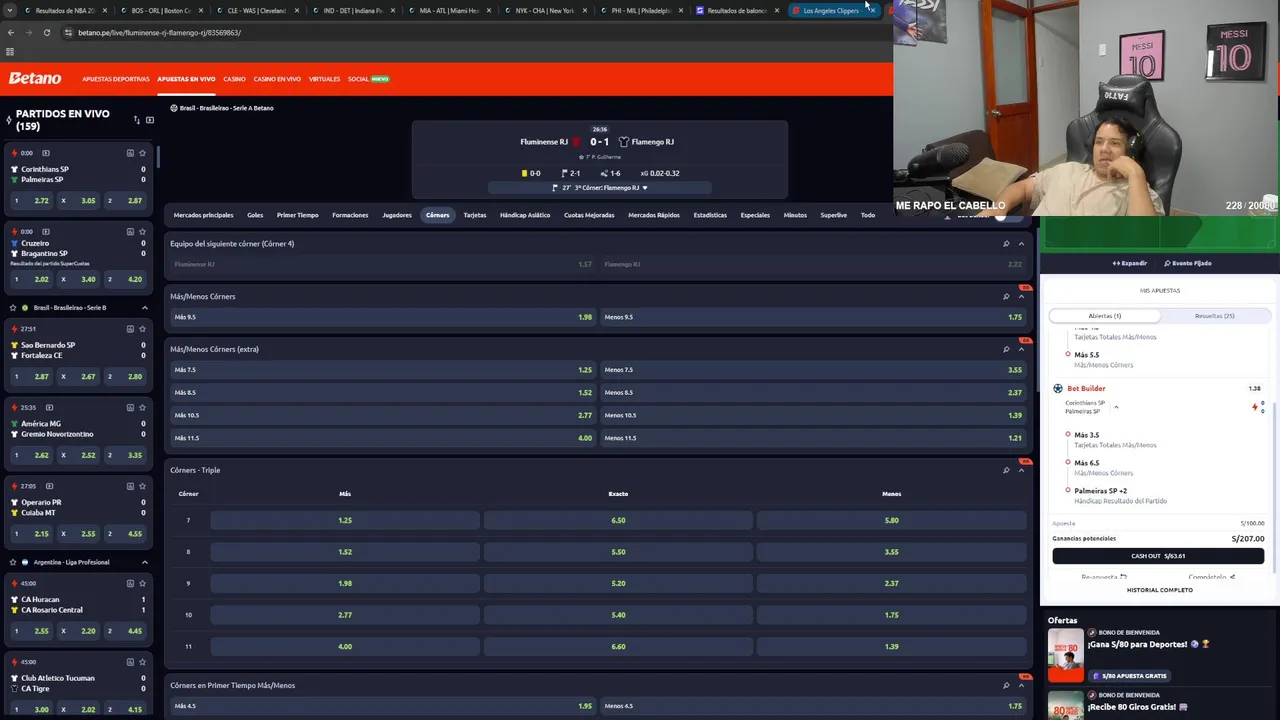This screenshot has height=720, width=1280.
Task: Open the Tarjetas market tab
Action: click(x=475, y=215)
